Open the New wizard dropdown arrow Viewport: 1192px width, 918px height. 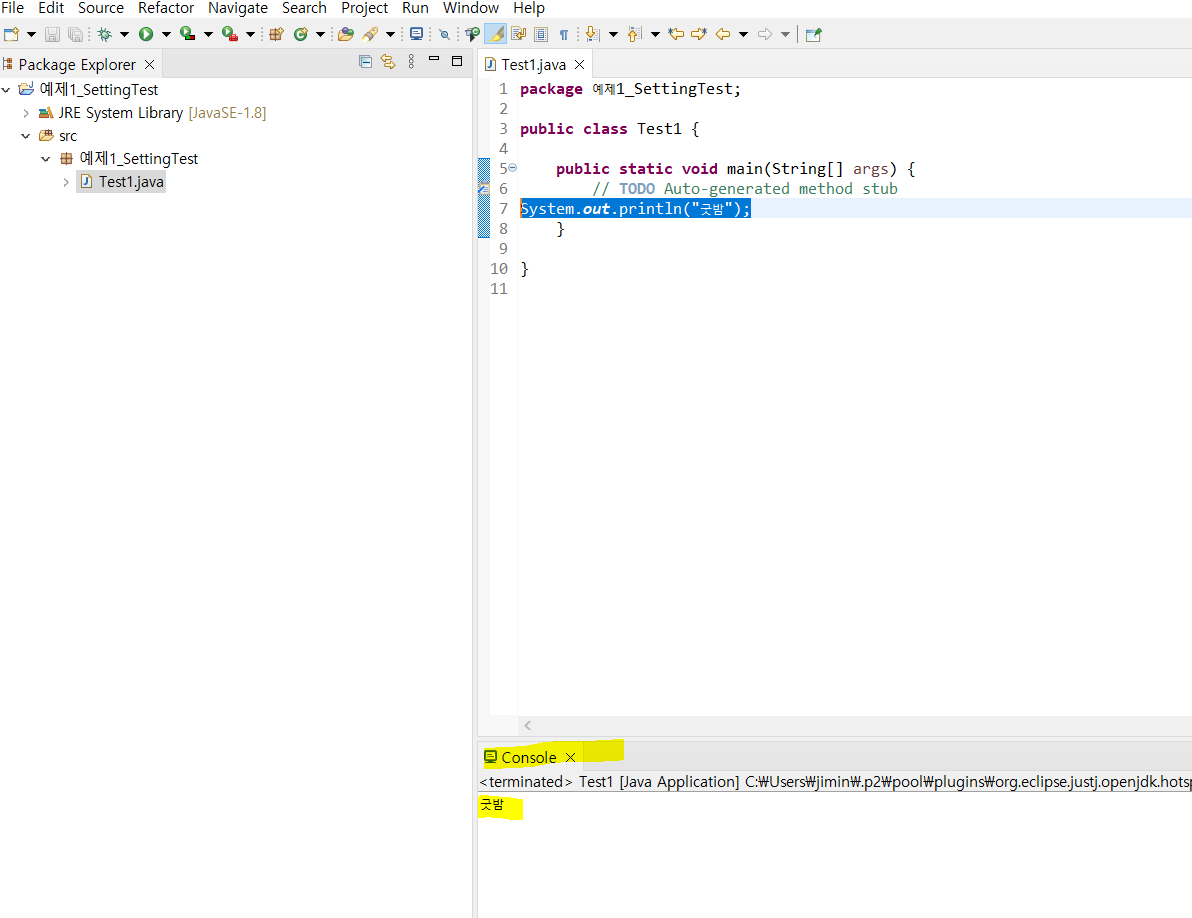(x=31, y=34)
